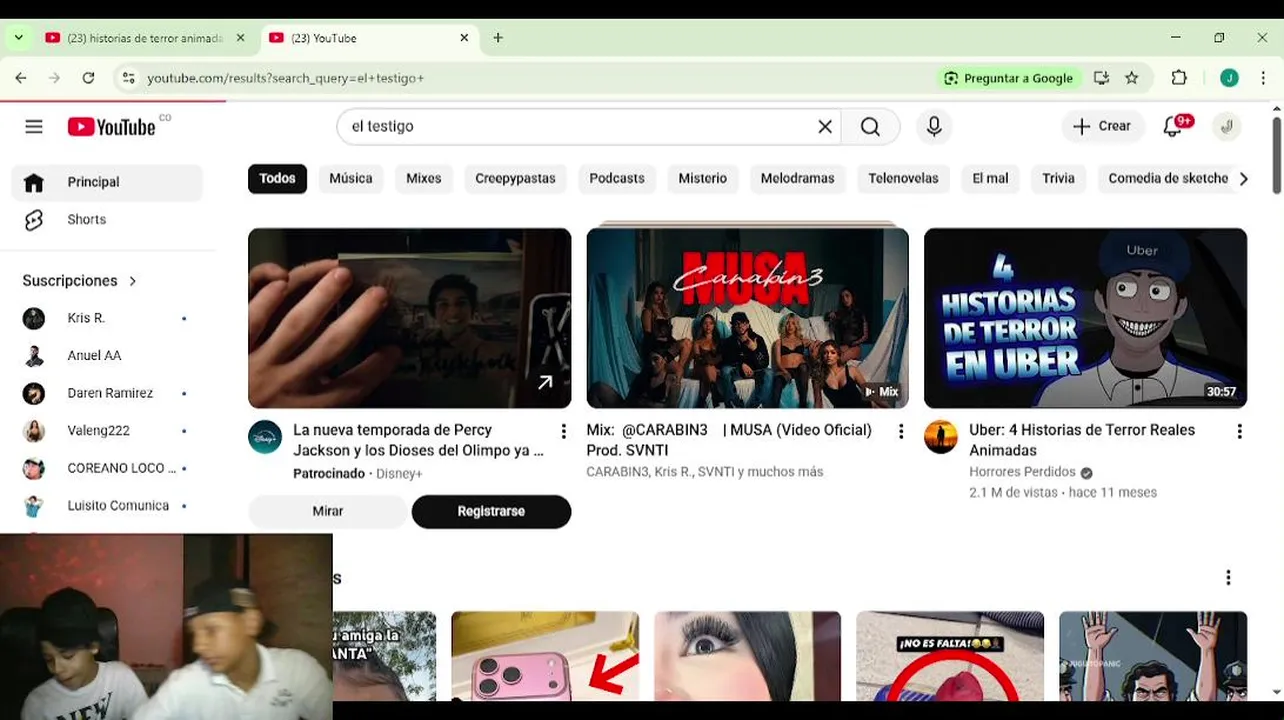Image resolution: width=1284 pixels, height=720 pixels.
Task: Open the Chrome profile icon
Action: [1229, 78]
